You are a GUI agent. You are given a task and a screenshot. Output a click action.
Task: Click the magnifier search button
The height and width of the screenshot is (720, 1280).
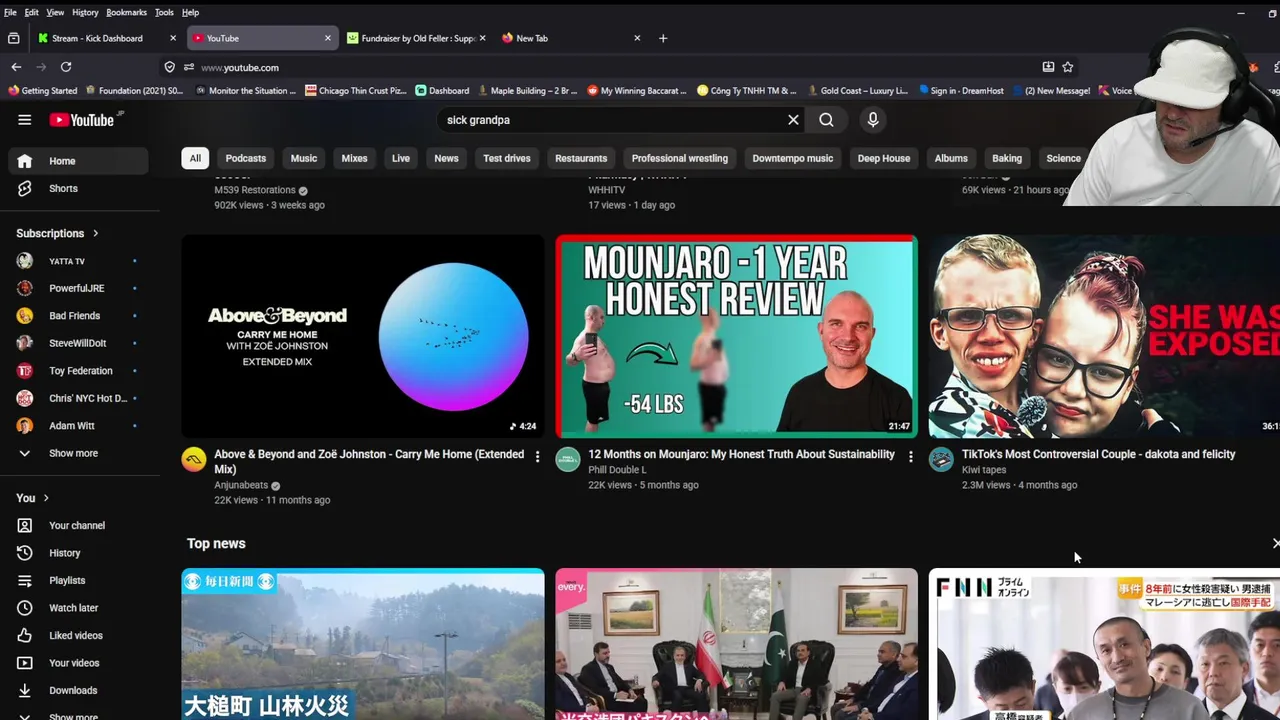[826, 120]
